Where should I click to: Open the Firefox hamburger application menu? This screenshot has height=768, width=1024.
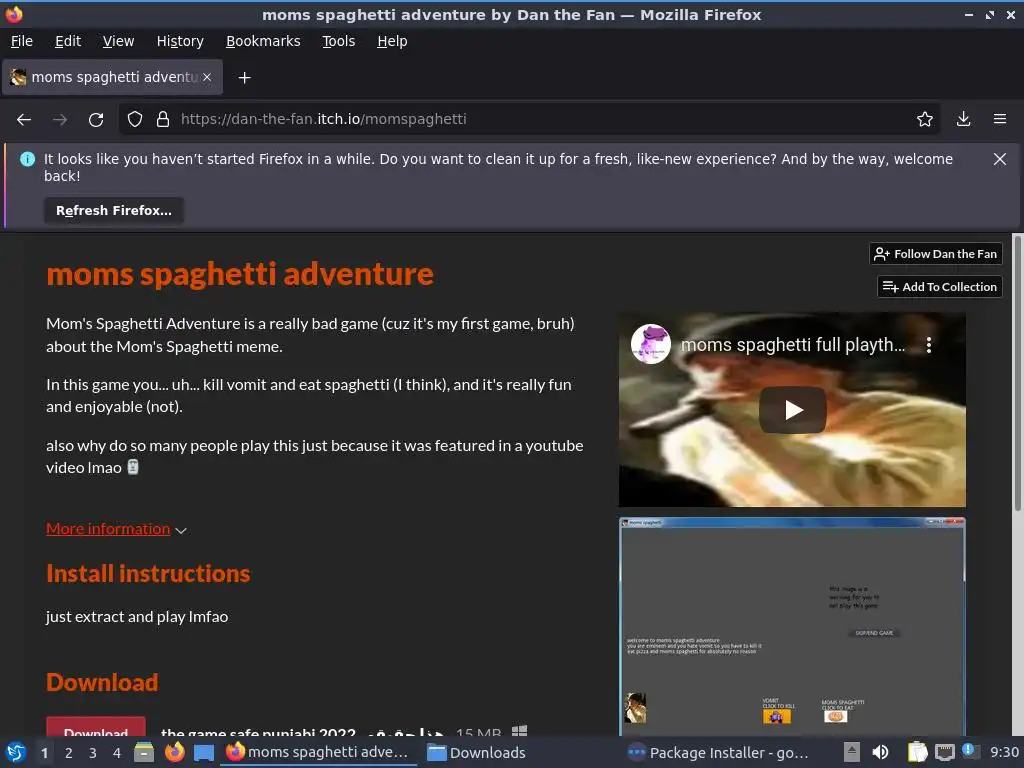(x=999, y=119)
